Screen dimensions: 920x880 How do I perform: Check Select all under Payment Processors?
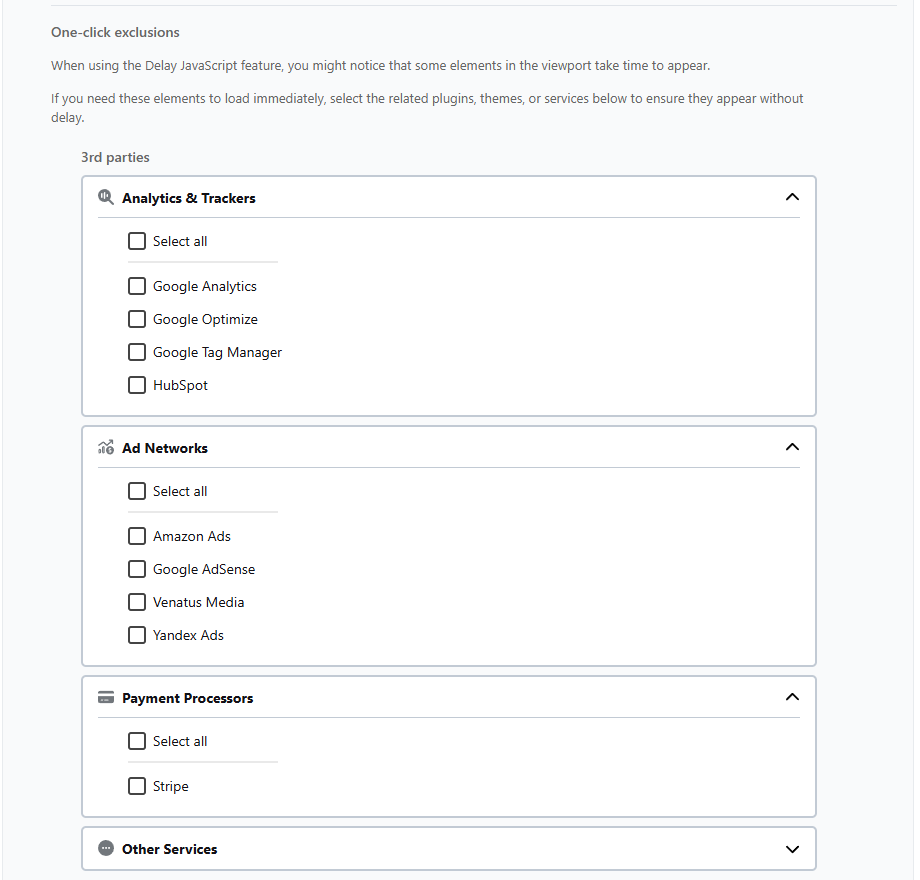(137, 741)
